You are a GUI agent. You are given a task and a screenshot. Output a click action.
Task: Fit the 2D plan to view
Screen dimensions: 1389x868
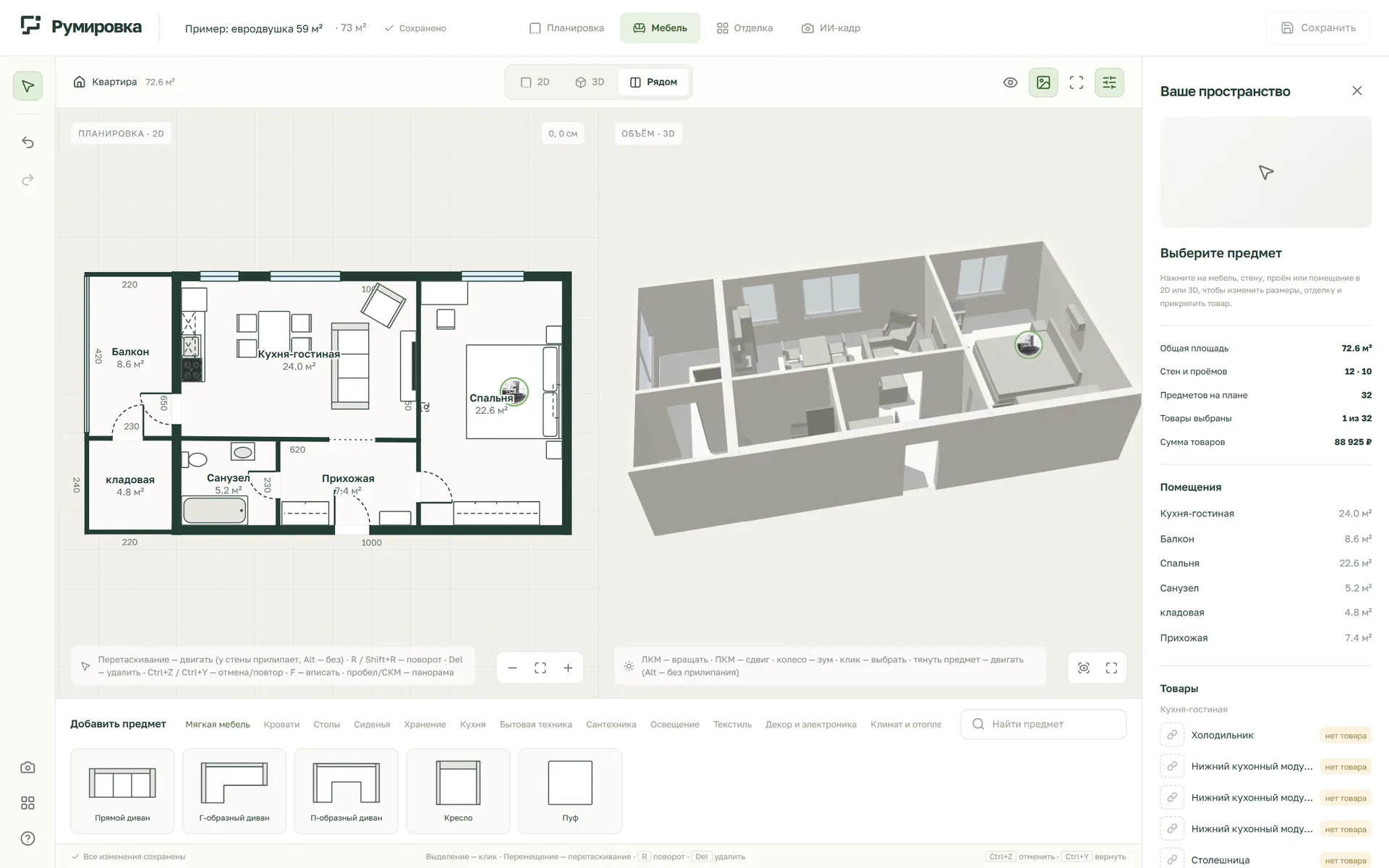tap(540, 668)
